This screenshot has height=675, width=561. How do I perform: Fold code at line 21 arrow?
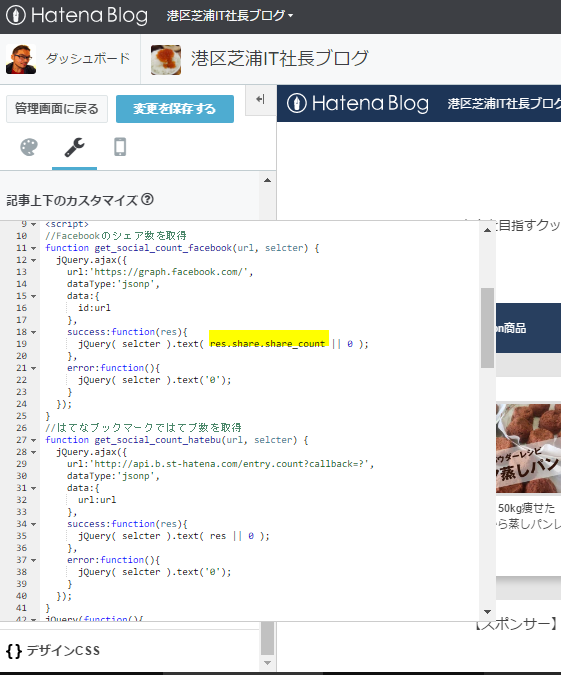pos(33,368)
